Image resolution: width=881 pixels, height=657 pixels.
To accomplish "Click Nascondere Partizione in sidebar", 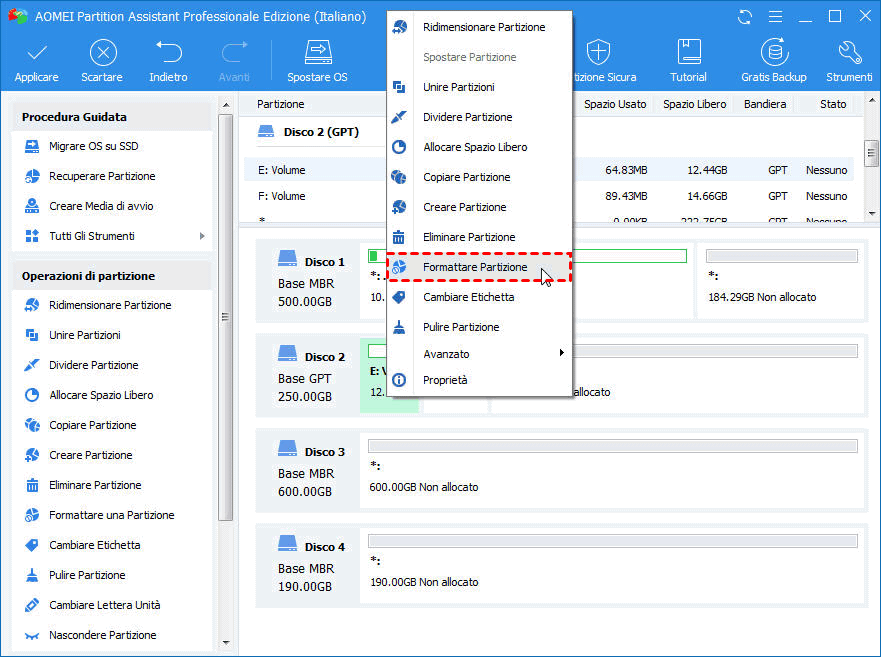I will tap(102, 635).
